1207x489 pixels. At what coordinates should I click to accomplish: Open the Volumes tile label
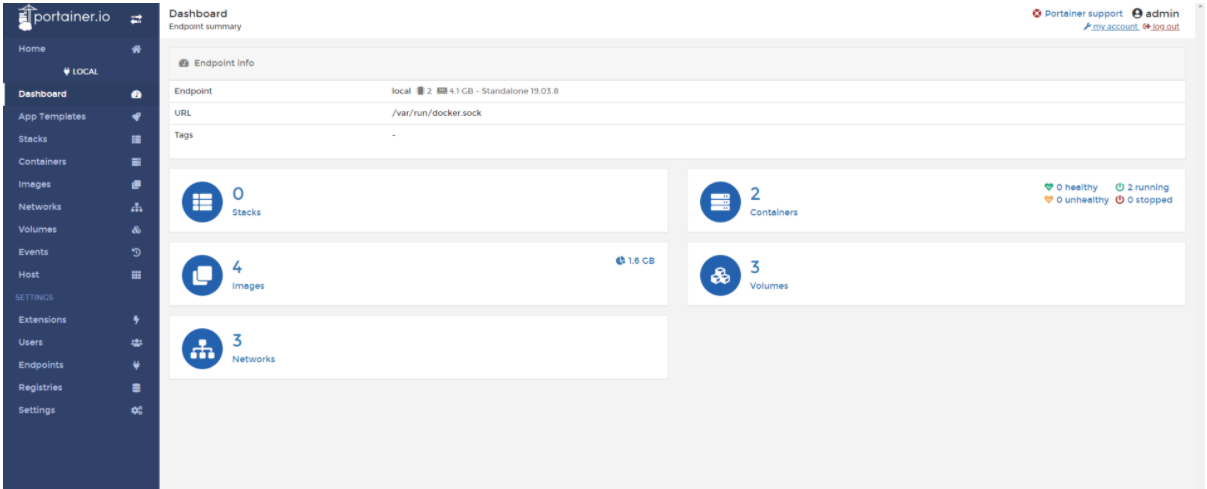click(769, 286)
